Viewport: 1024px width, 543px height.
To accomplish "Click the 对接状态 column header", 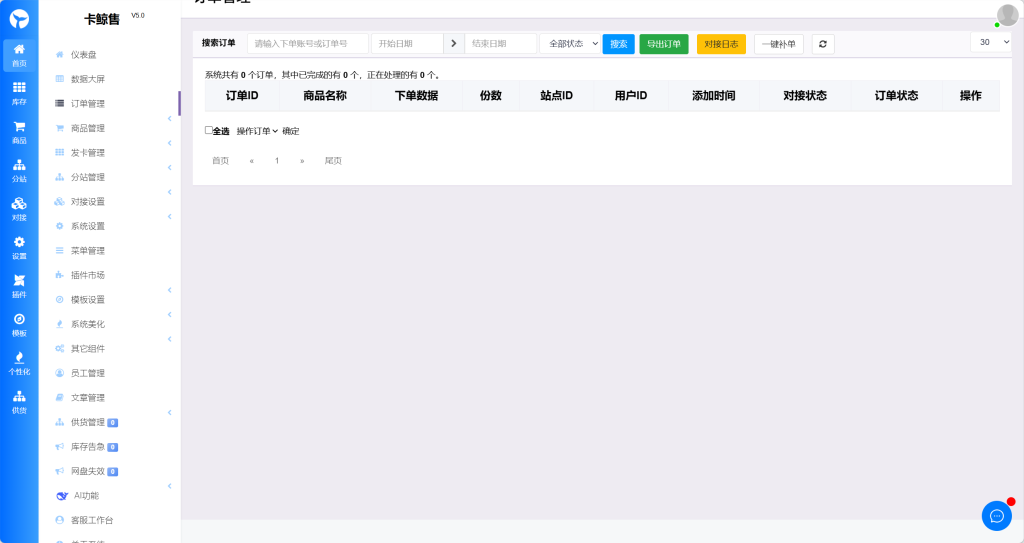I will pos(805,95).
